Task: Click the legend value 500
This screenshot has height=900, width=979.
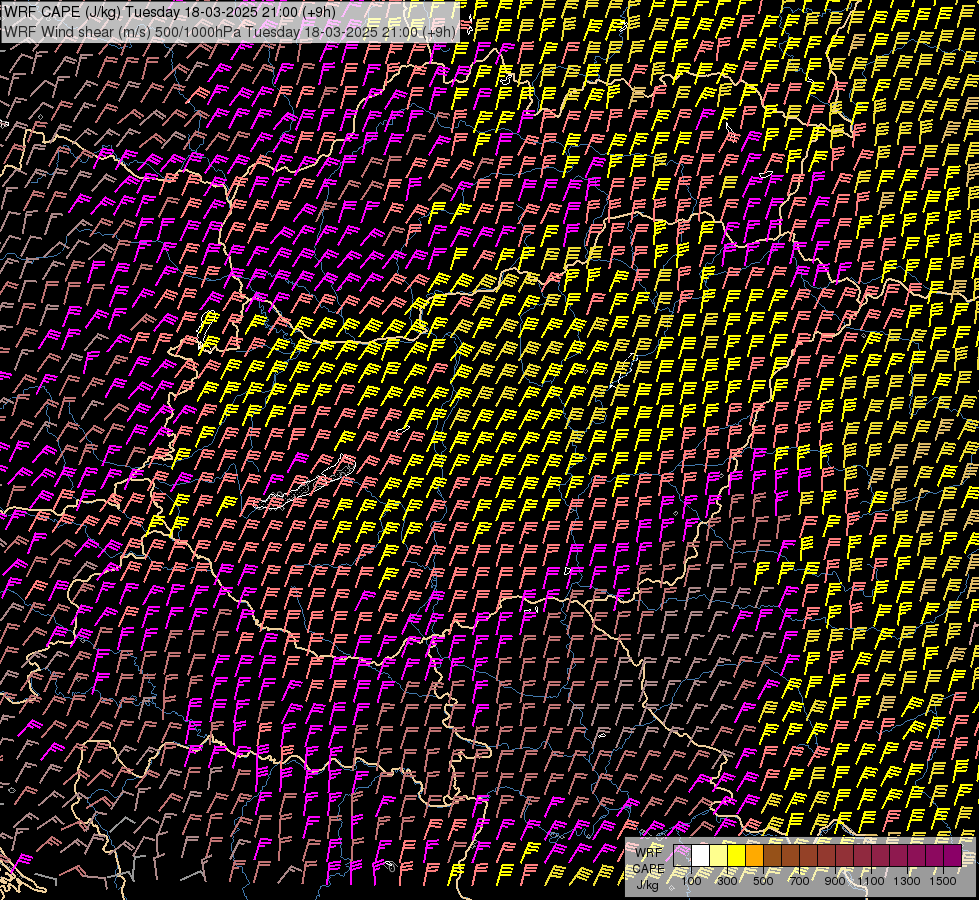Action: (x=763, y=881)
